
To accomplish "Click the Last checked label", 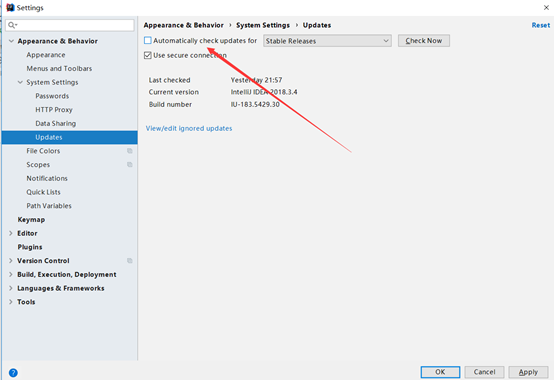I will 169,80.
